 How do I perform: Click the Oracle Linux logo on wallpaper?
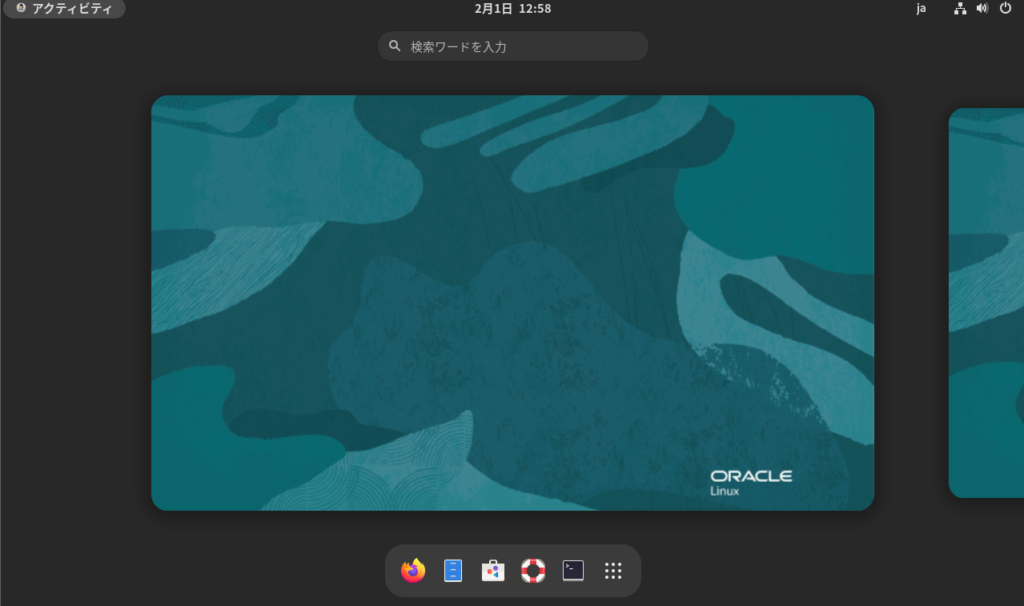[750, 481]
